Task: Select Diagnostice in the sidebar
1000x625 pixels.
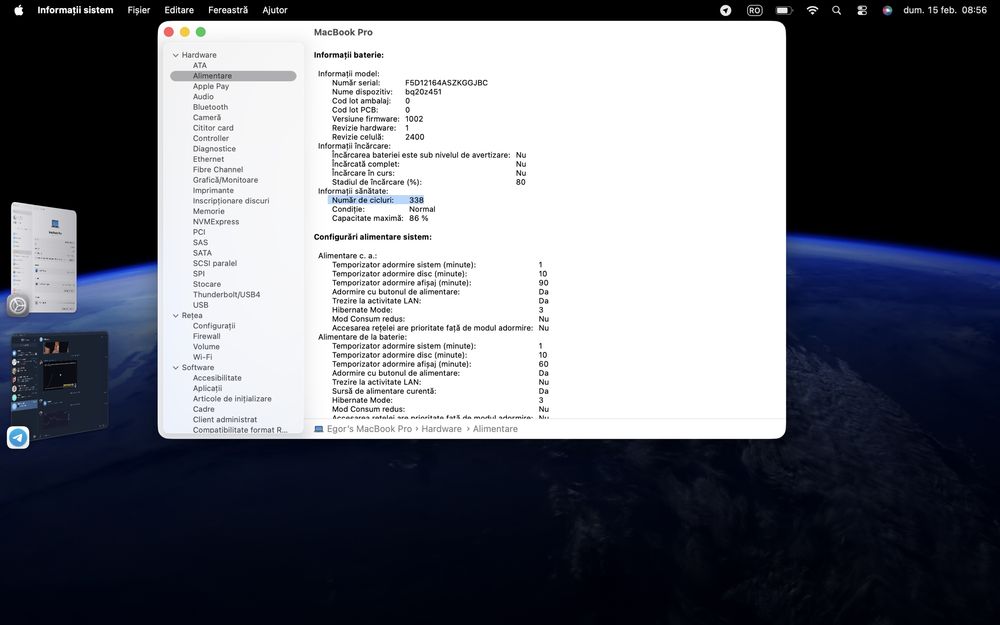Action: pyautogui.click(x=214, y=149)
